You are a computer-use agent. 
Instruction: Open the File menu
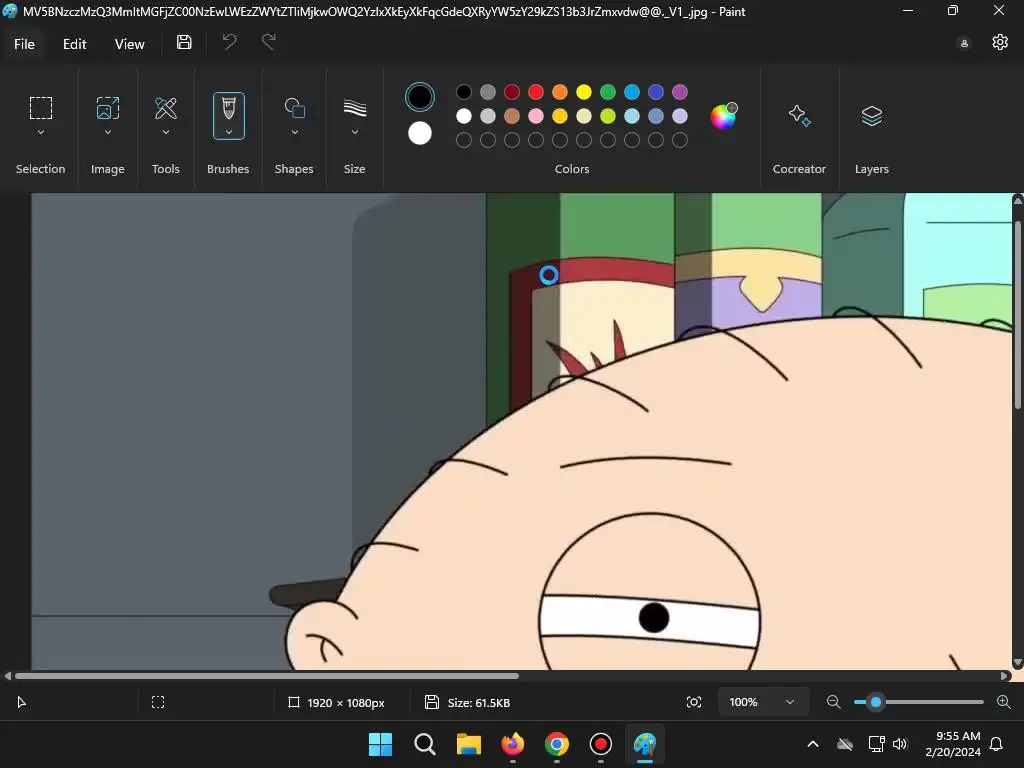click(24, 44)
